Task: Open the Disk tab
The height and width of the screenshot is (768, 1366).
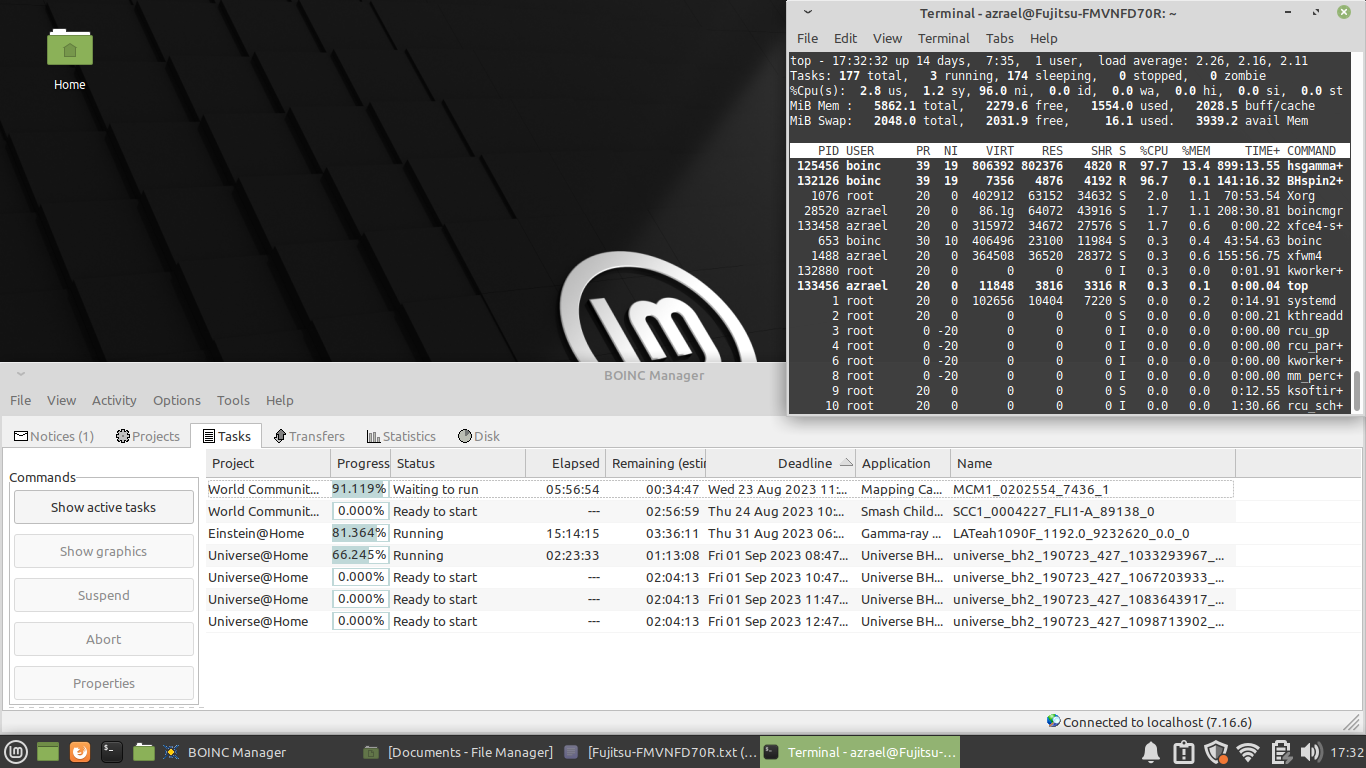Action: (x=479, y=436)
